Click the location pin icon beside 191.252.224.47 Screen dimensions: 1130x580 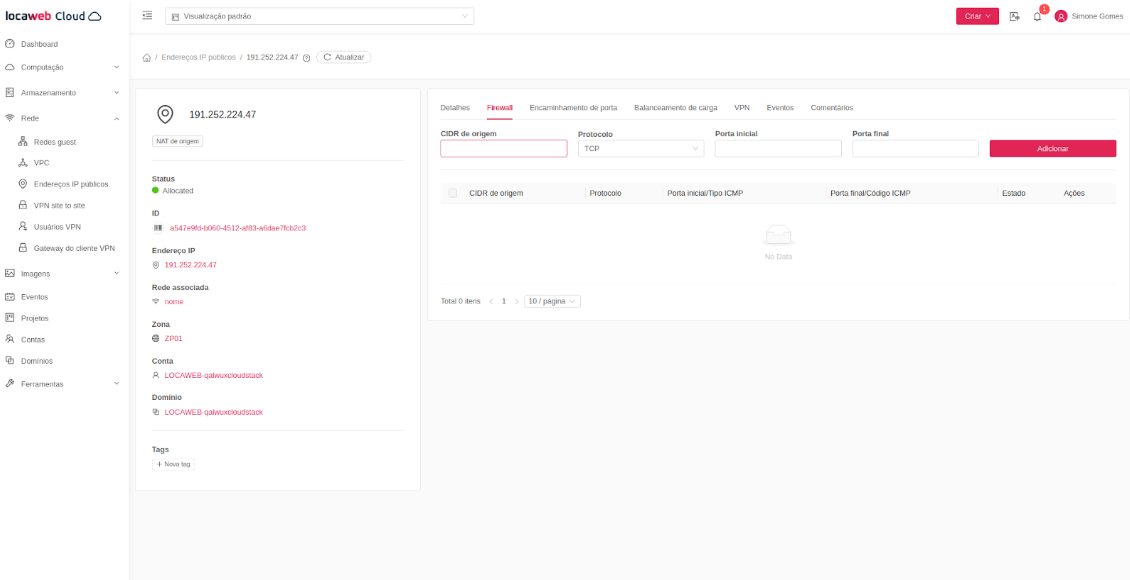coord(165,114)
